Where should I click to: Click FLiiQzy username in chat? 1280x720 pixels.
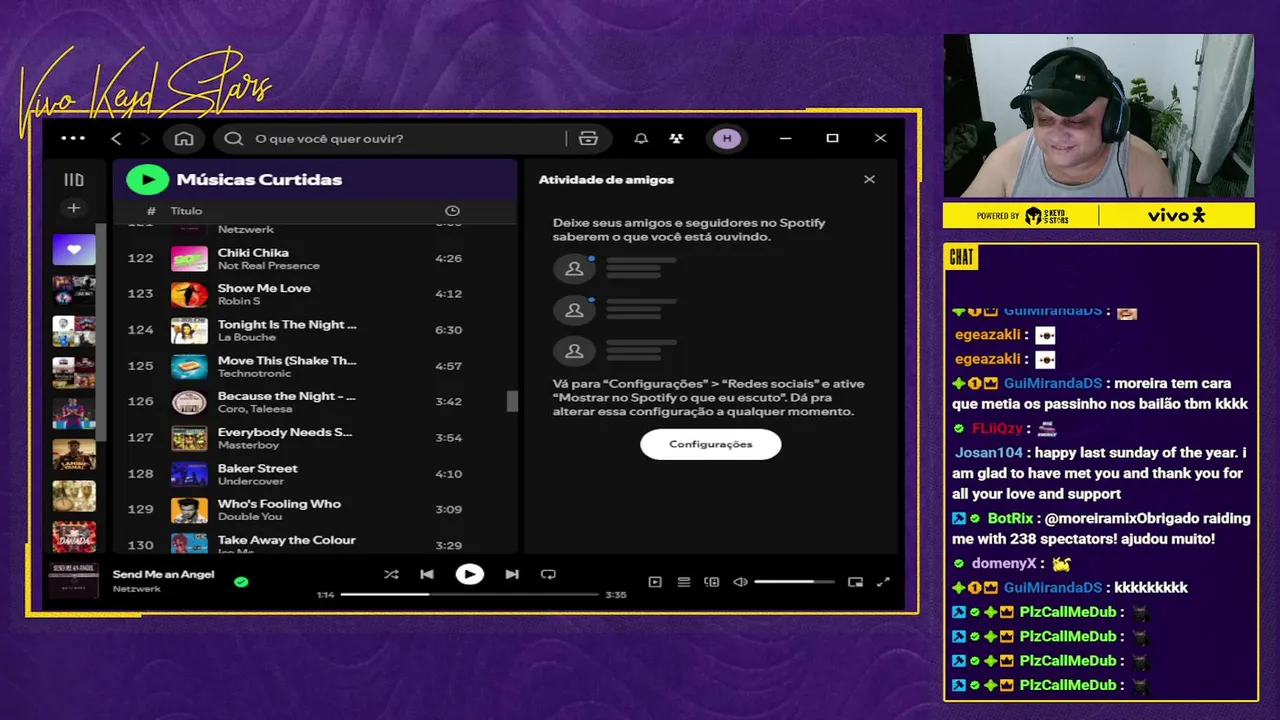[x=997, y=428]
